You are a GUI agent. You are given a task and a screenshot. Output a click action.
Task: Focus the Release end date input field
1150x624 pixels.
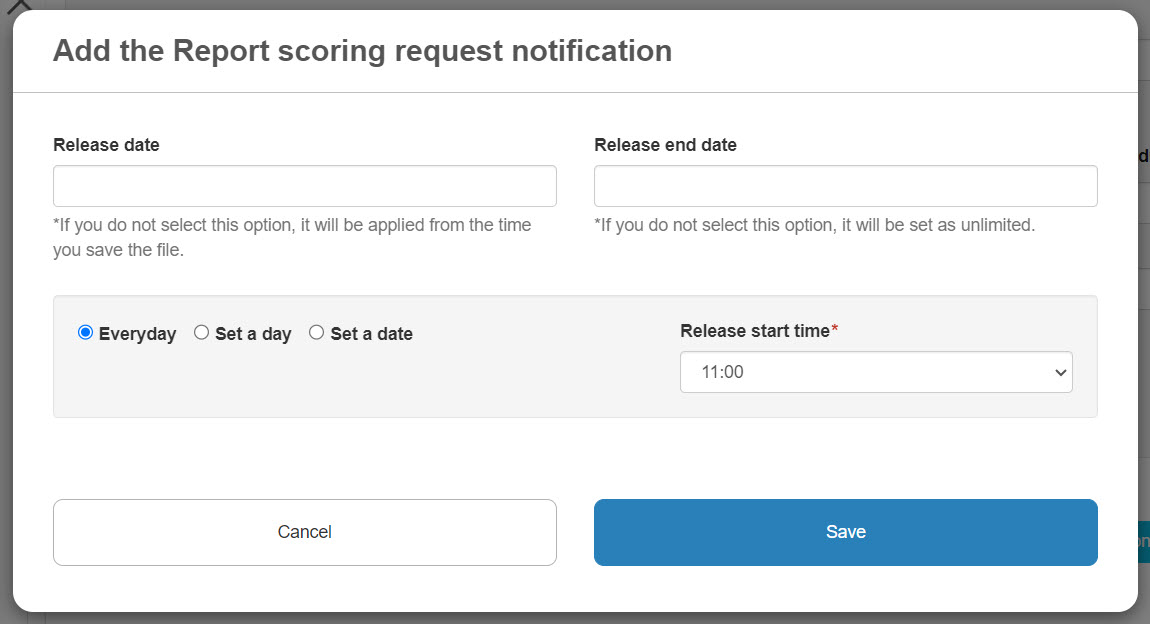click(845, 186)
